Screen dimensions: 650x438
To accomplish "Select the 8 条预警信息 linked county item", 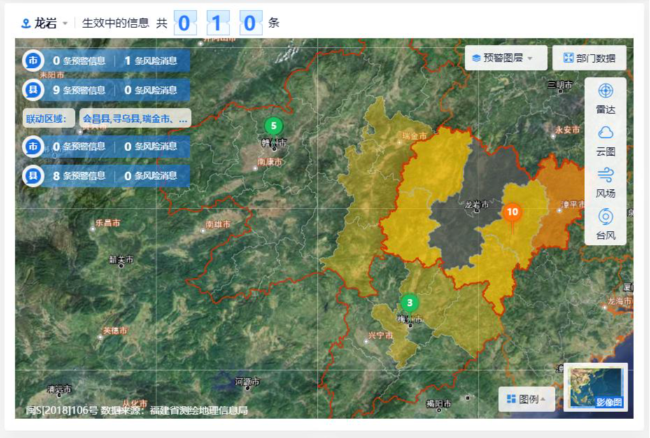I will (x=79, y=176).
